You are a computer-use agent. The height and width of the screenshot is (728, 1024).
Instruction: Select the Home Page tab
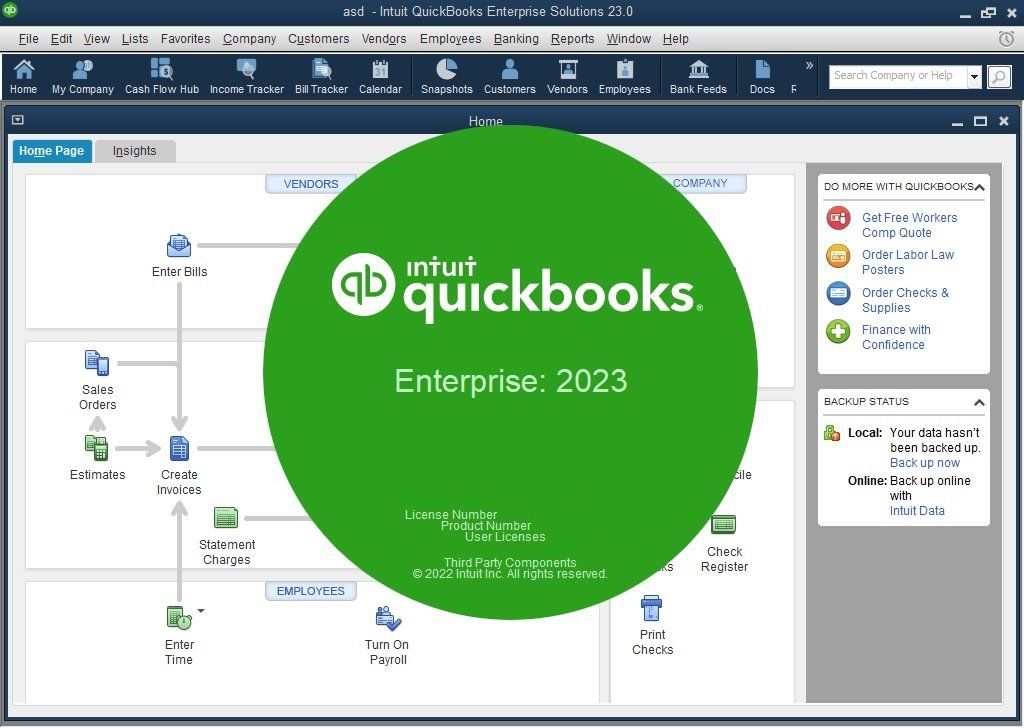[x=52, y=151]
